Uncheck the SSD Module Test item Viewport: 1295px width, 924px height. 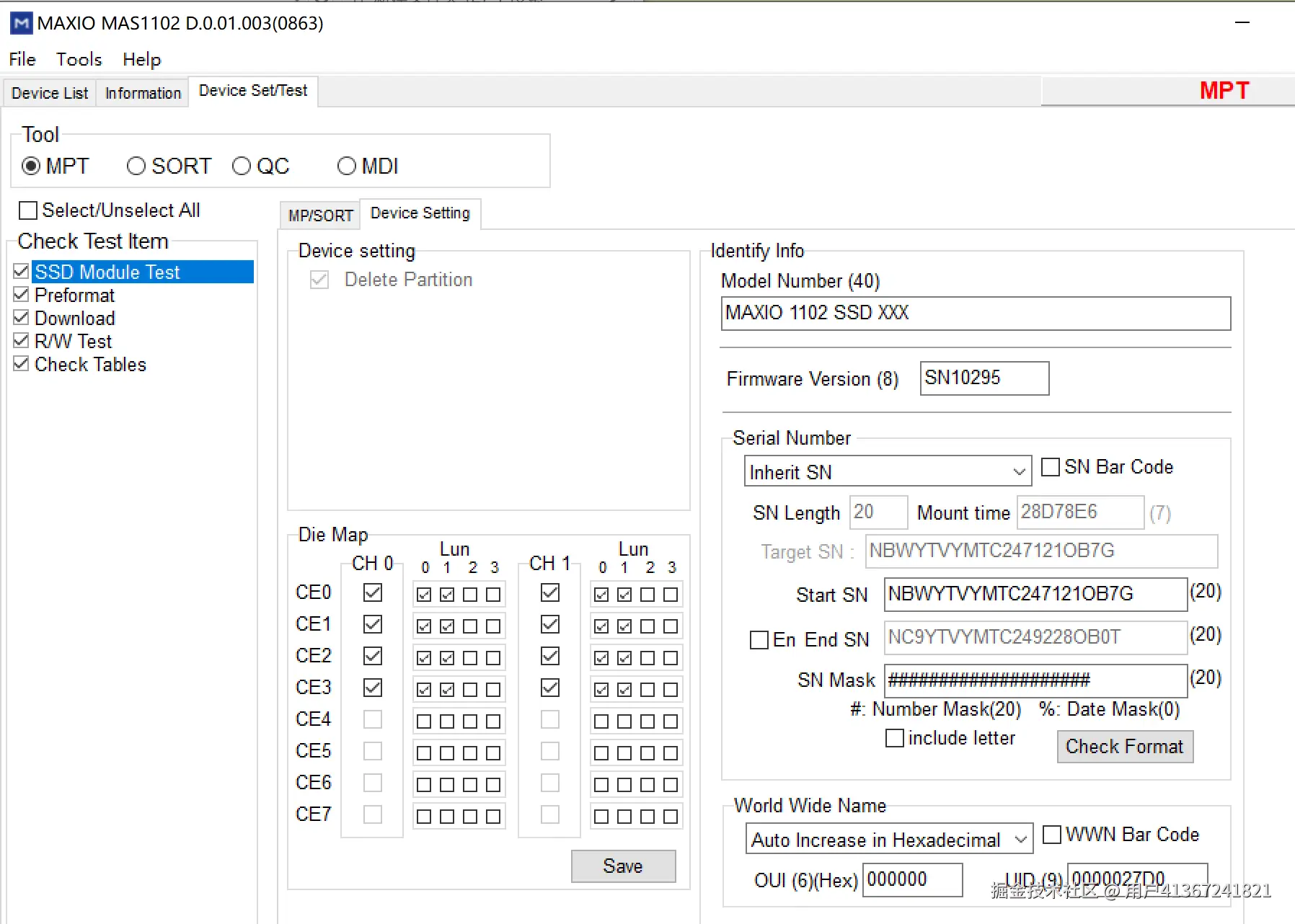(x=22, y=272)
